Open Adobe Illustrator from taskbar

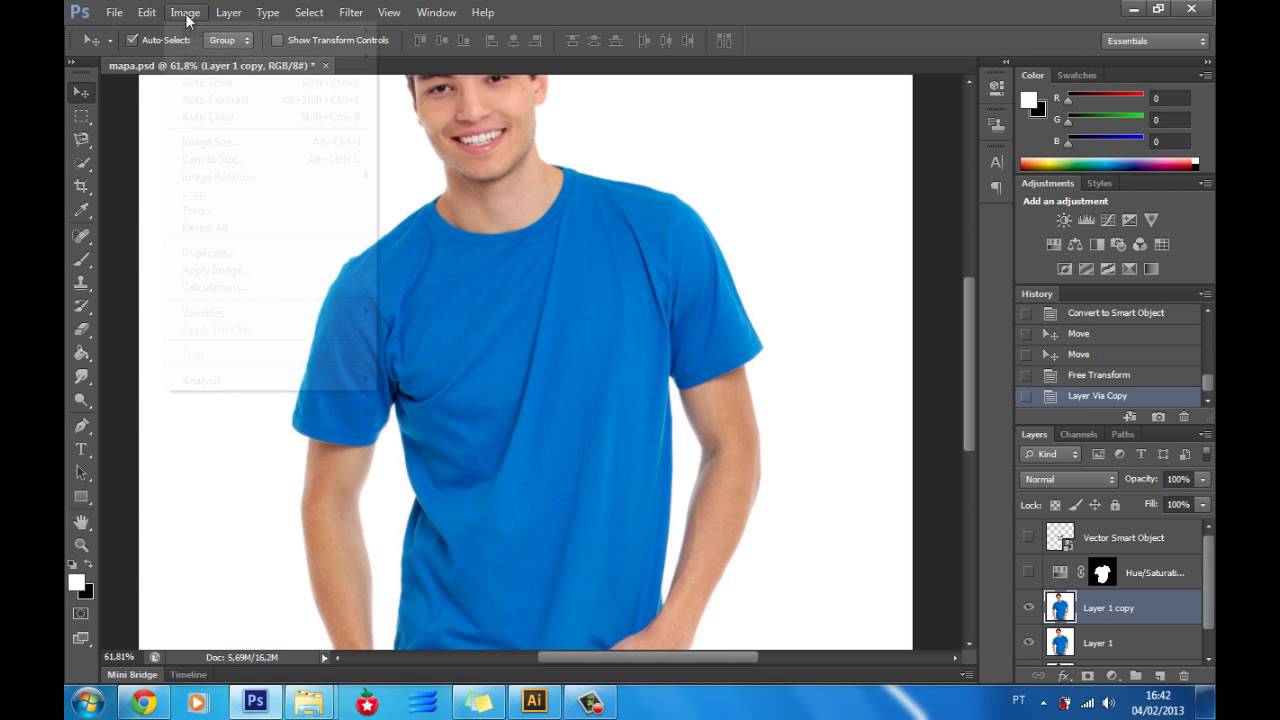point(534,702)
